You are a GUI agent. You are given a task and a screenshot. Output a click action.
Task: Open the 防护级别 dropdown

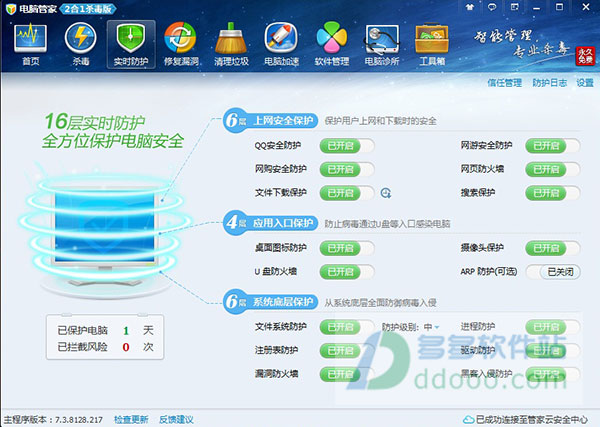pos(432,327)
